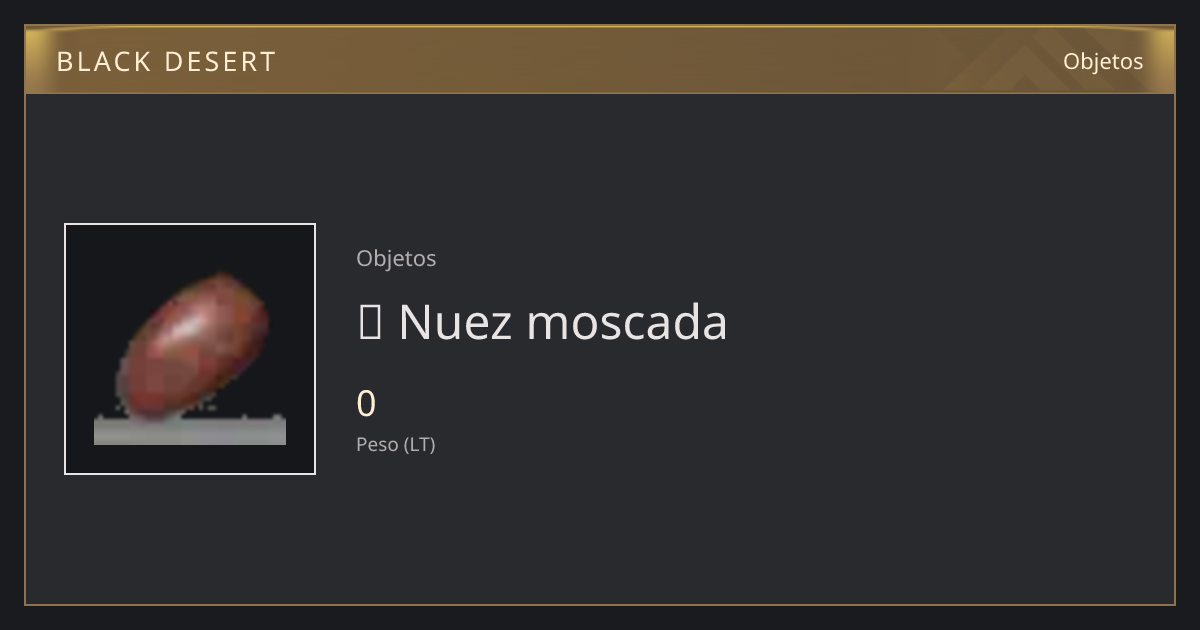Image resolution: width=1200 pixels, height=630 pixels.
Task: Select the Objetos category label above the title
Action: point(396,258)
